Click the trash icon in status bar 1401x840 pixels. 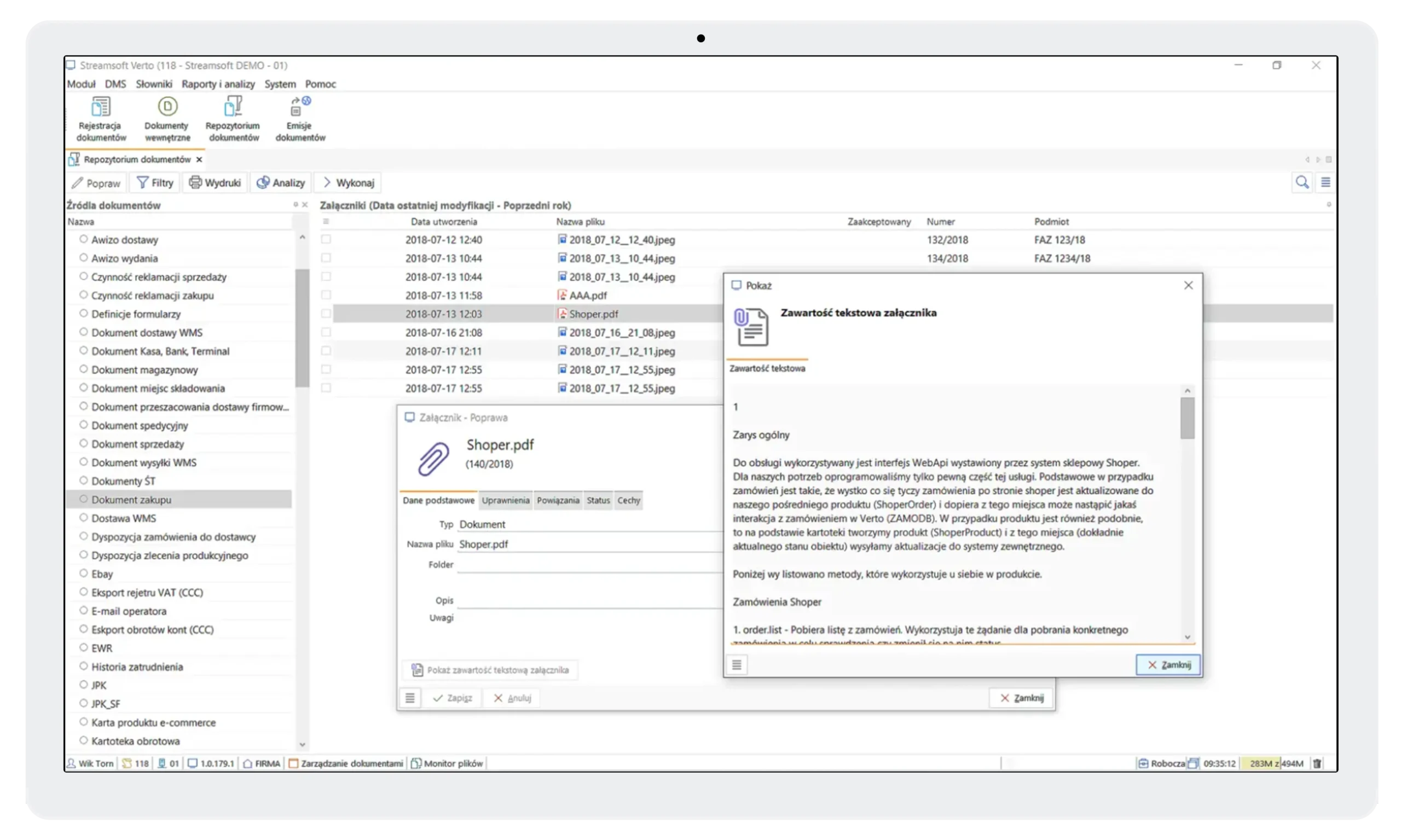(1317, 763)
